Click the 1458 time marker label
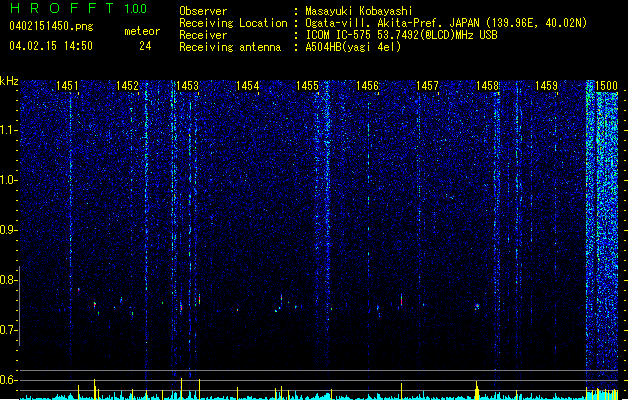Screen dimensions: 629x400 [x=487, y=86]
